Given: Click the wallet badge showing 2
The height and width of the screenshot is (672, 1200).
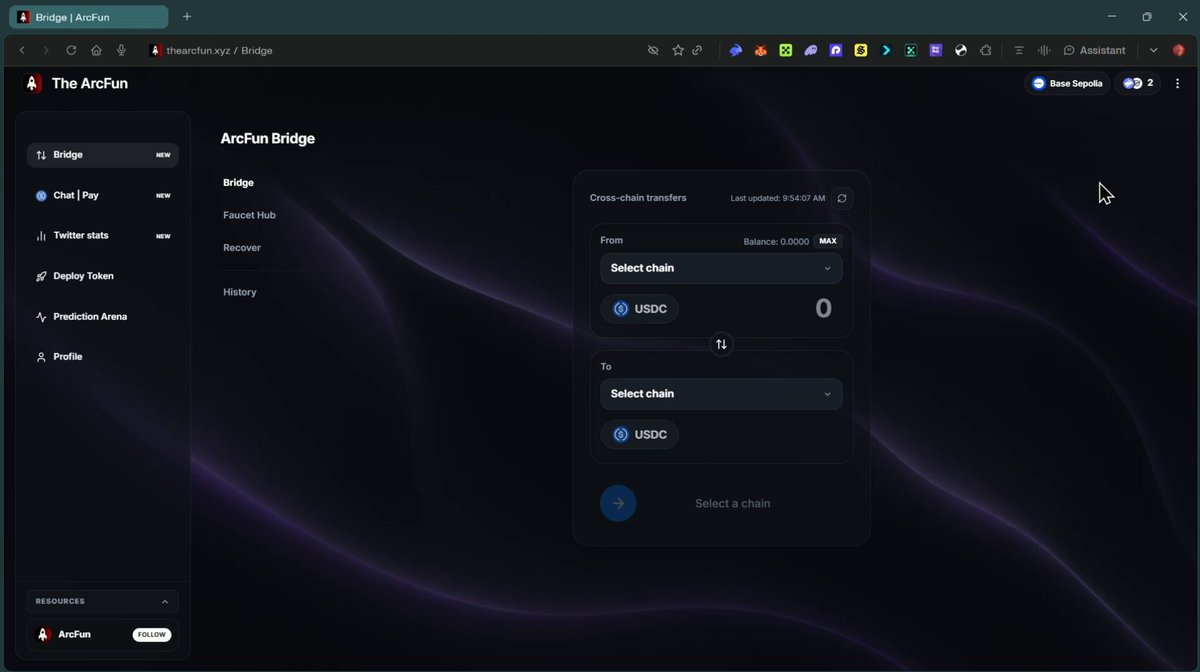Looking at the screenshot, I should 1138,83.
